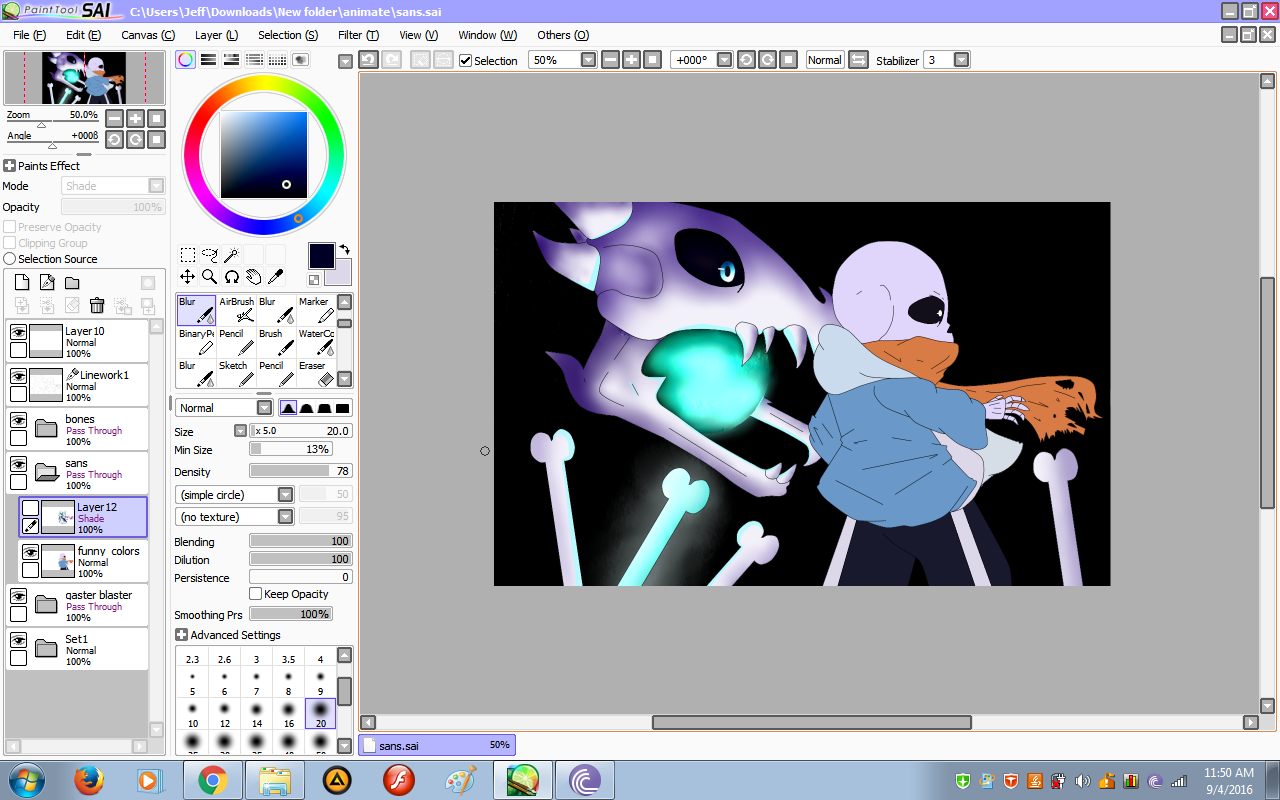Open the Stabilizer value dropdown
The height and width of the screenshot is (800, 1280).
click(x=961, y=60)
